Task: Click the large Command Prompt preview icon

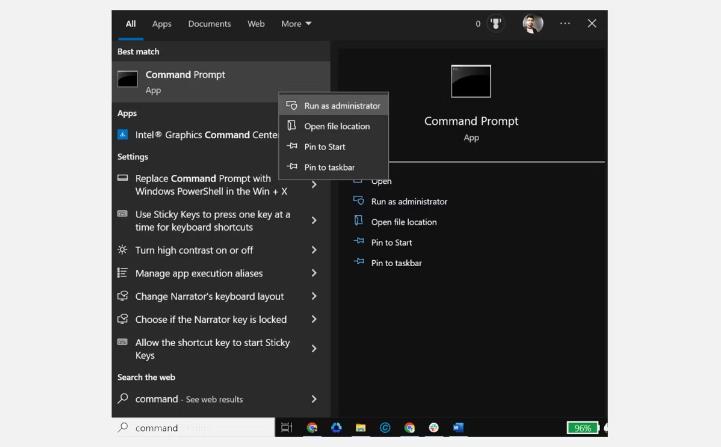Action: tap(471, 81)
